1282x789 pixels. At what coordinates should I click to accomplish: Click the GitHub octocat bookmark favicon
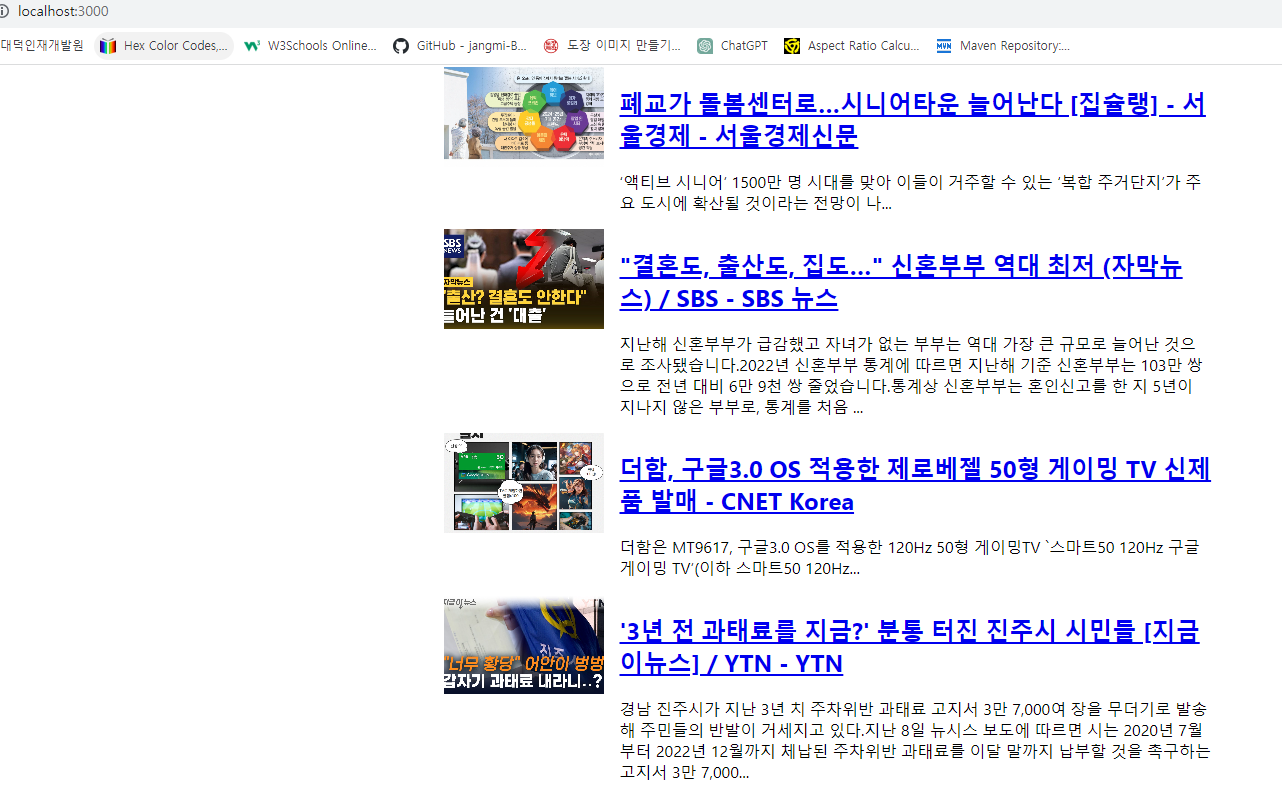(x=401, y=46)
